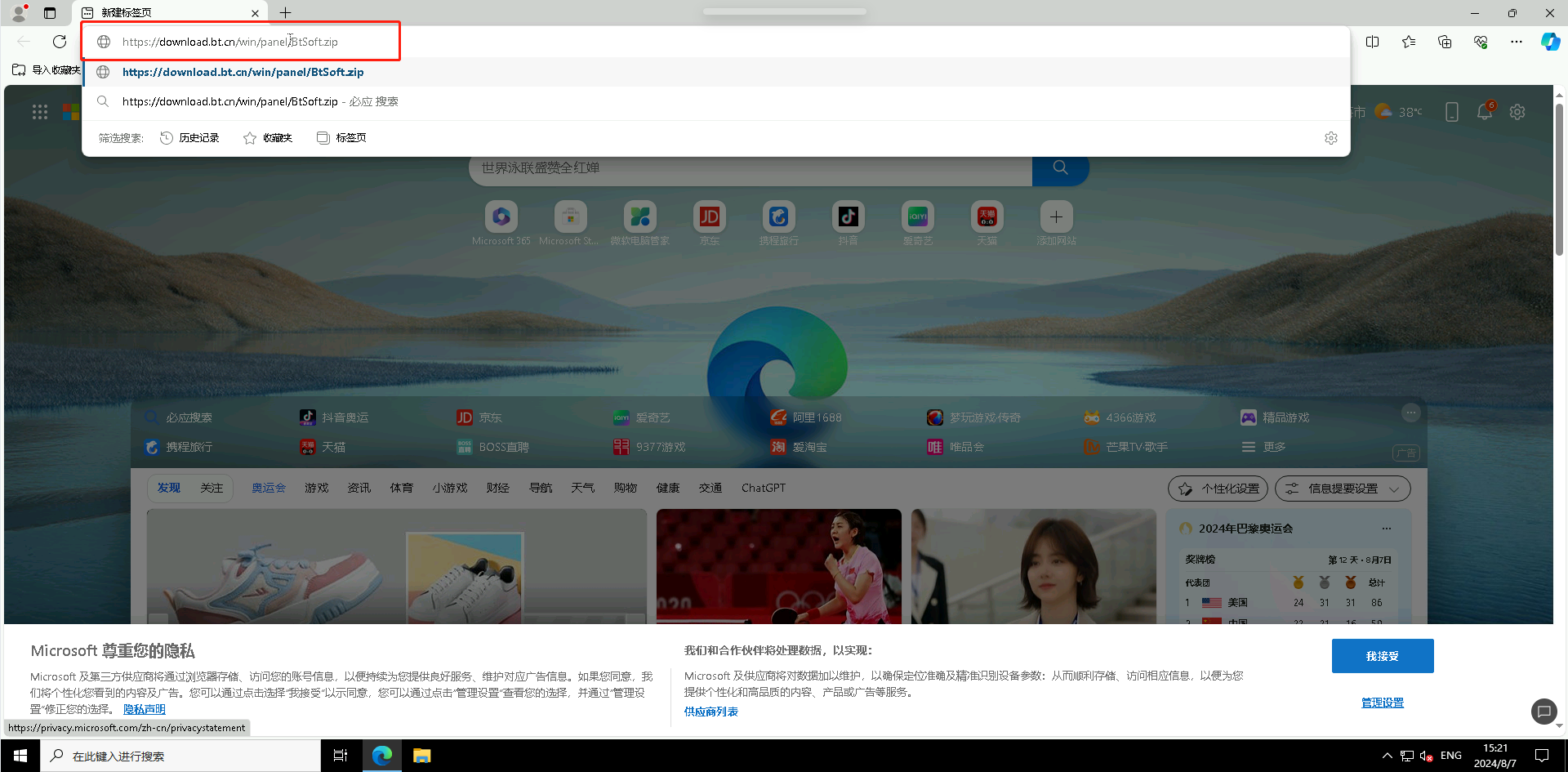The height and width of the screenshot is (772, 1568).
Task: Select the BtSoft.zip URL suggestion
Action: coord(715,72)
